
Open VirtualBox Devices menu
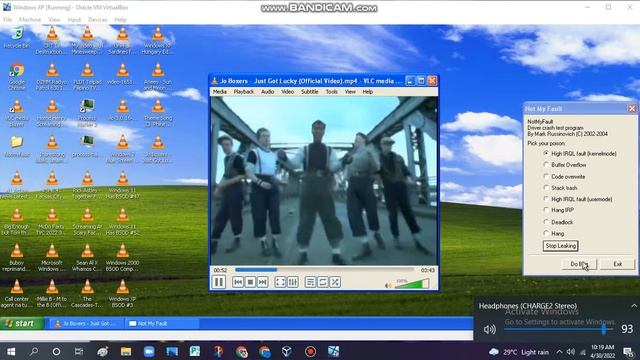click(x=98, y=20)
